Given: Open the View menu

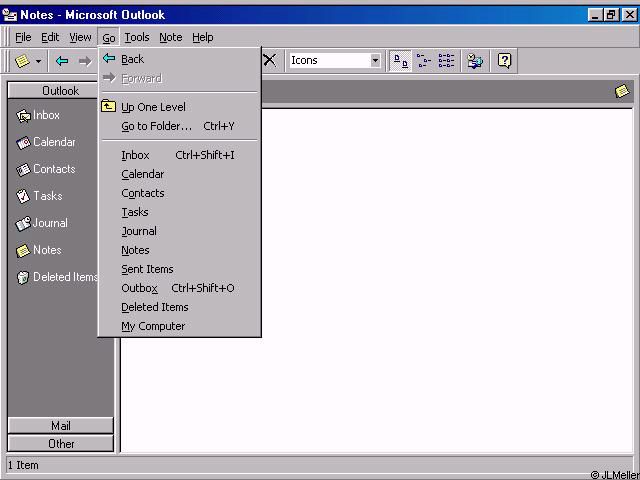Looking at the screenshot, I should (x=80, y=38).
